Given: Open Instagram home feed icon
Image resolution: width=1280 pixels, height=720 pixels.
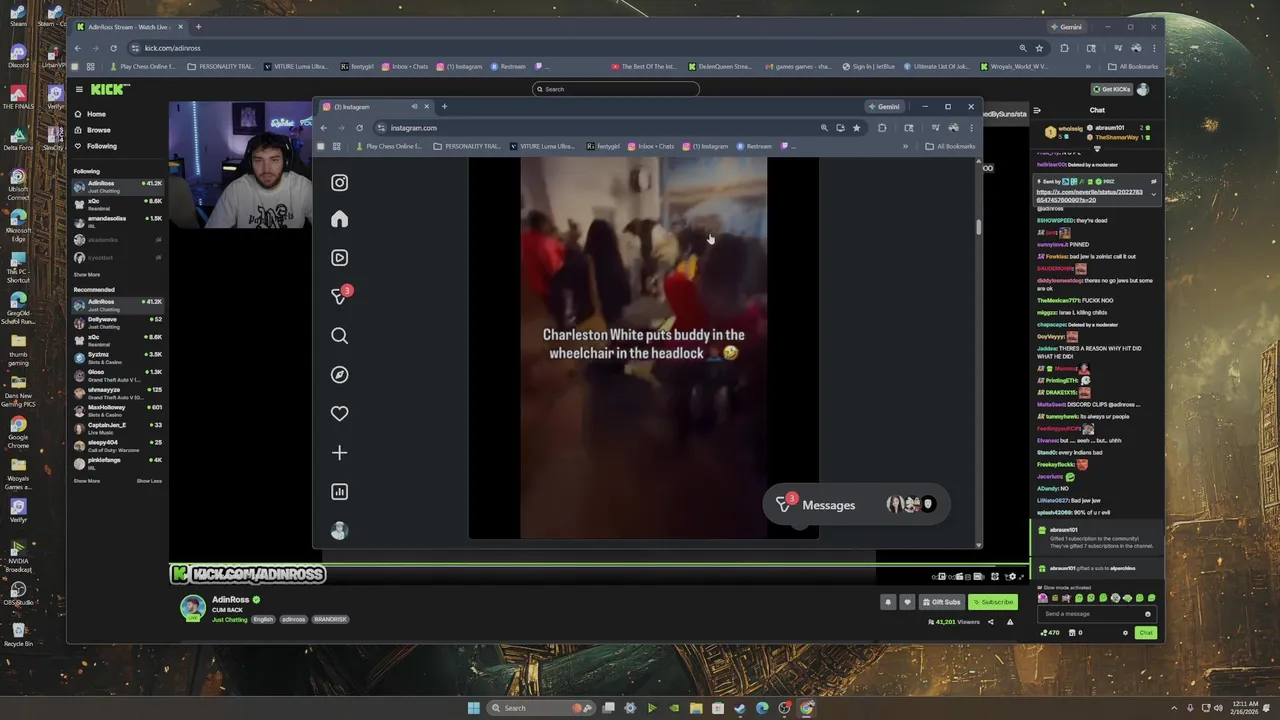Looking at the screenshot, I should pyautogui.click(x=340, y=220).
